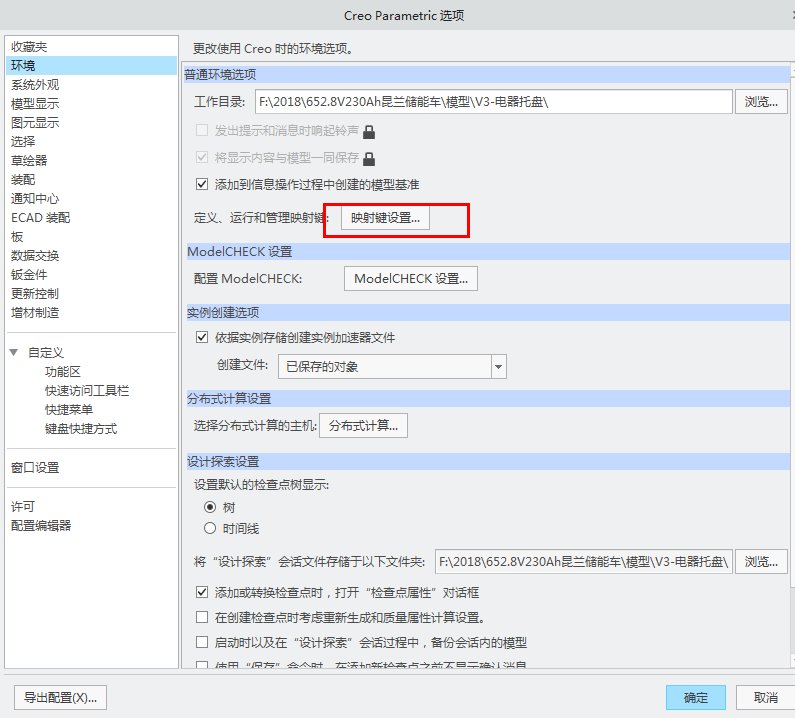Screen dimensions: 795x718
Task: Open 键盘快捷方式 settings
Action: click(x=81, y=429)
